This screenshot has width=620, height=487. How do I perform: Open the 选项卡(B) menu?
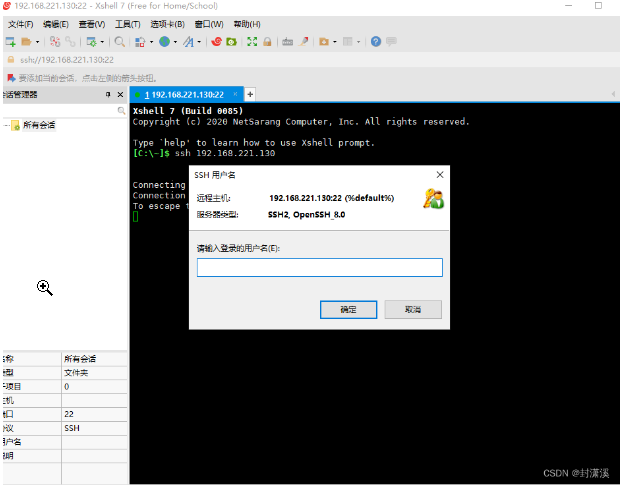(167, 24)
